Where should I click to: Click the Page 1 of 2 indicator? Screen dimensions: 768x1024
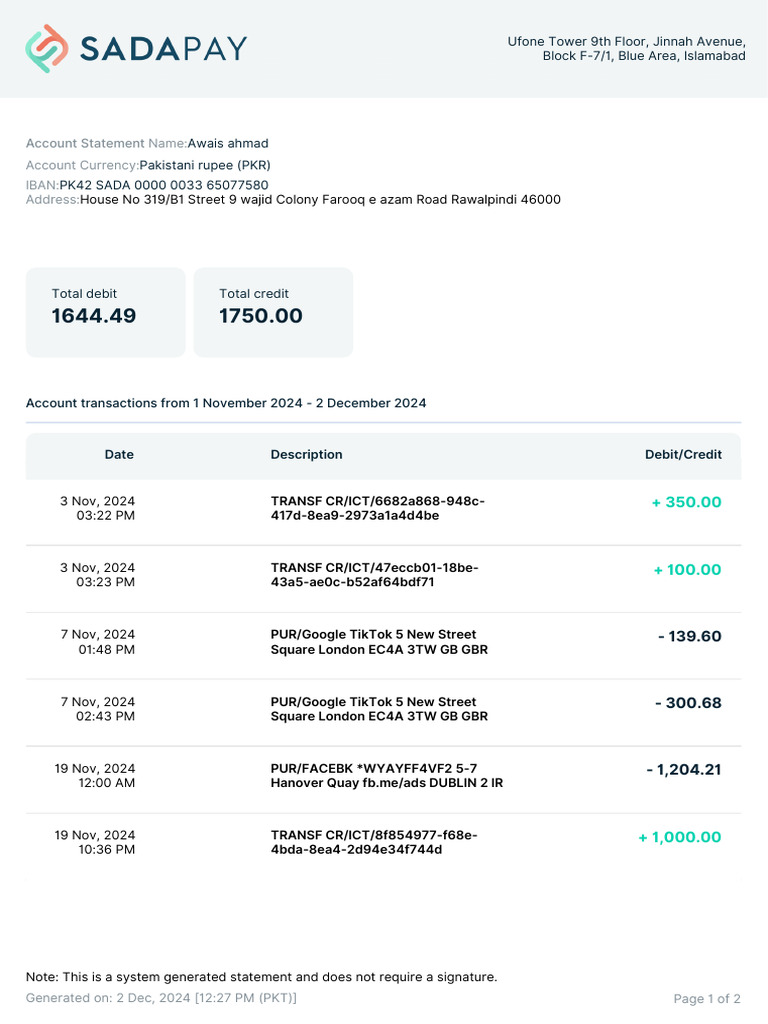coord(707,998)
